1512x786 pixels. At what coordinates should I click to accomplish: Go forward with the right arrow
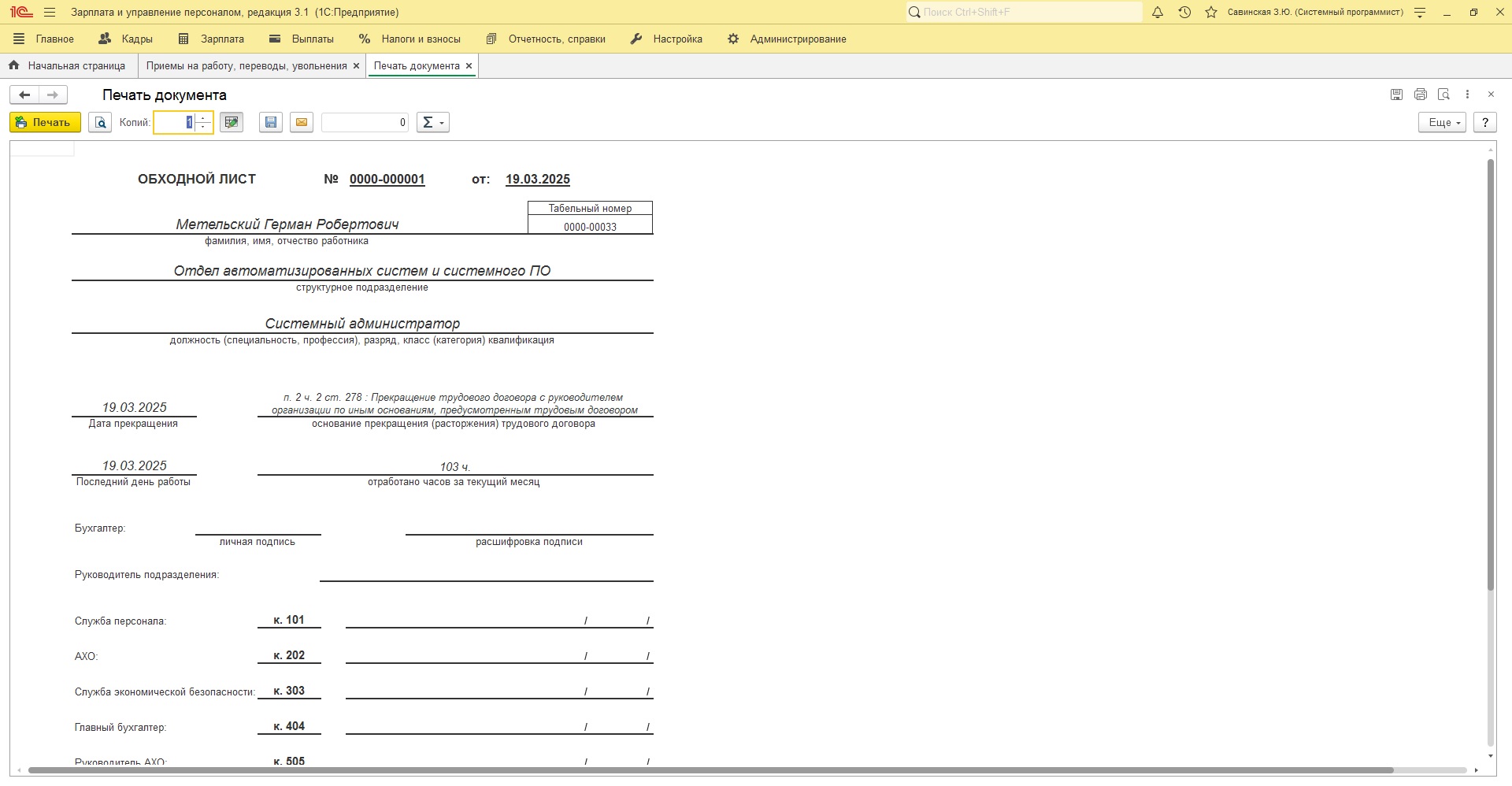click(x=53, y=95)
